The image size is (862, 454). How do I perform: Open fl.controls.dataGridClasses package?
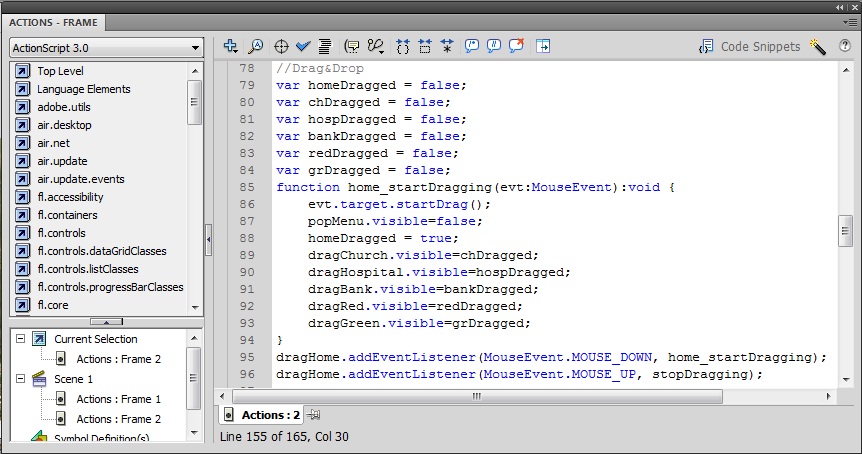point(102,251)
